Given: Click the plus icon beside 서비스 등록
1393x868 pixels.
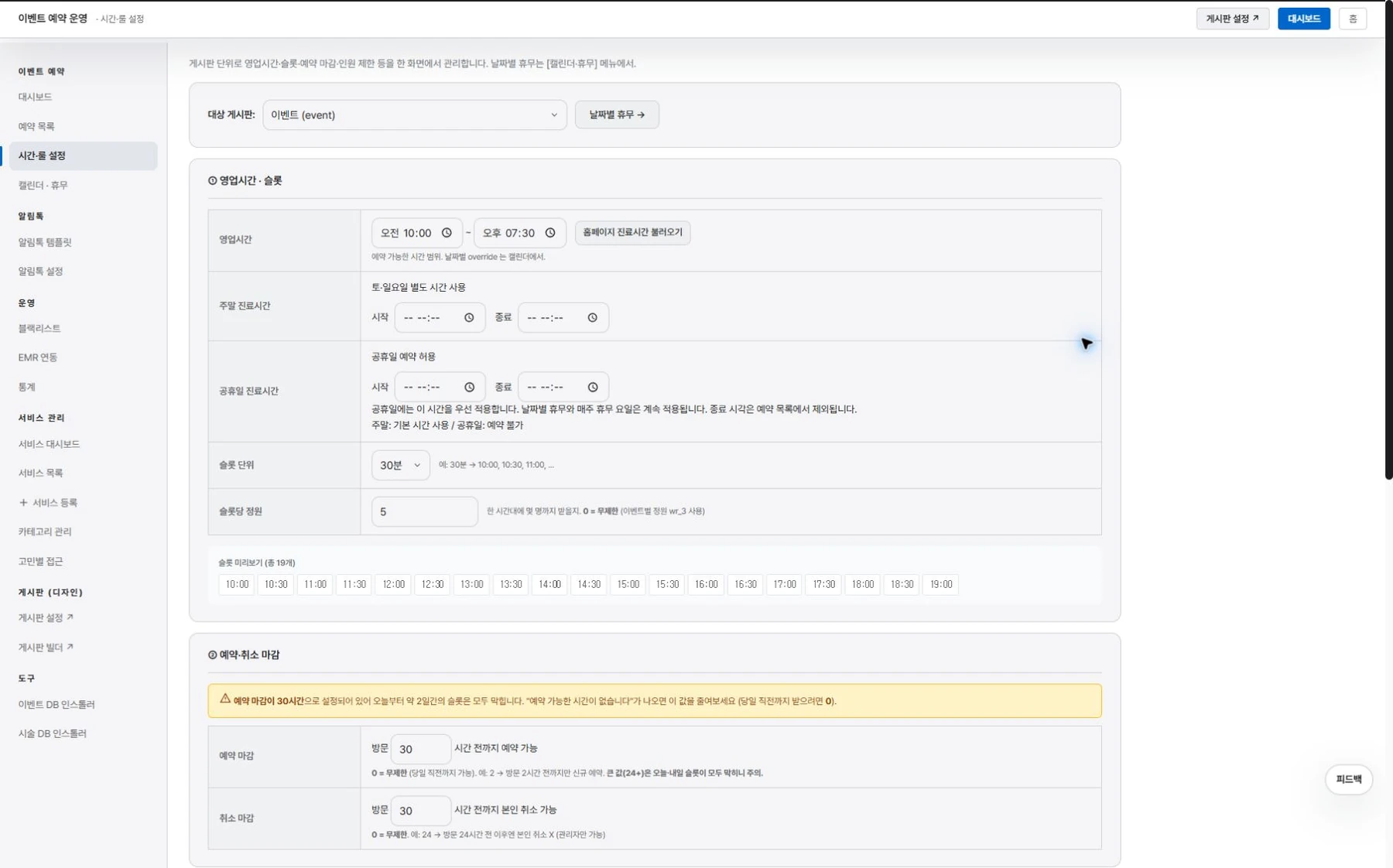Looking at the screenshot, I should (x=23, y=503).
